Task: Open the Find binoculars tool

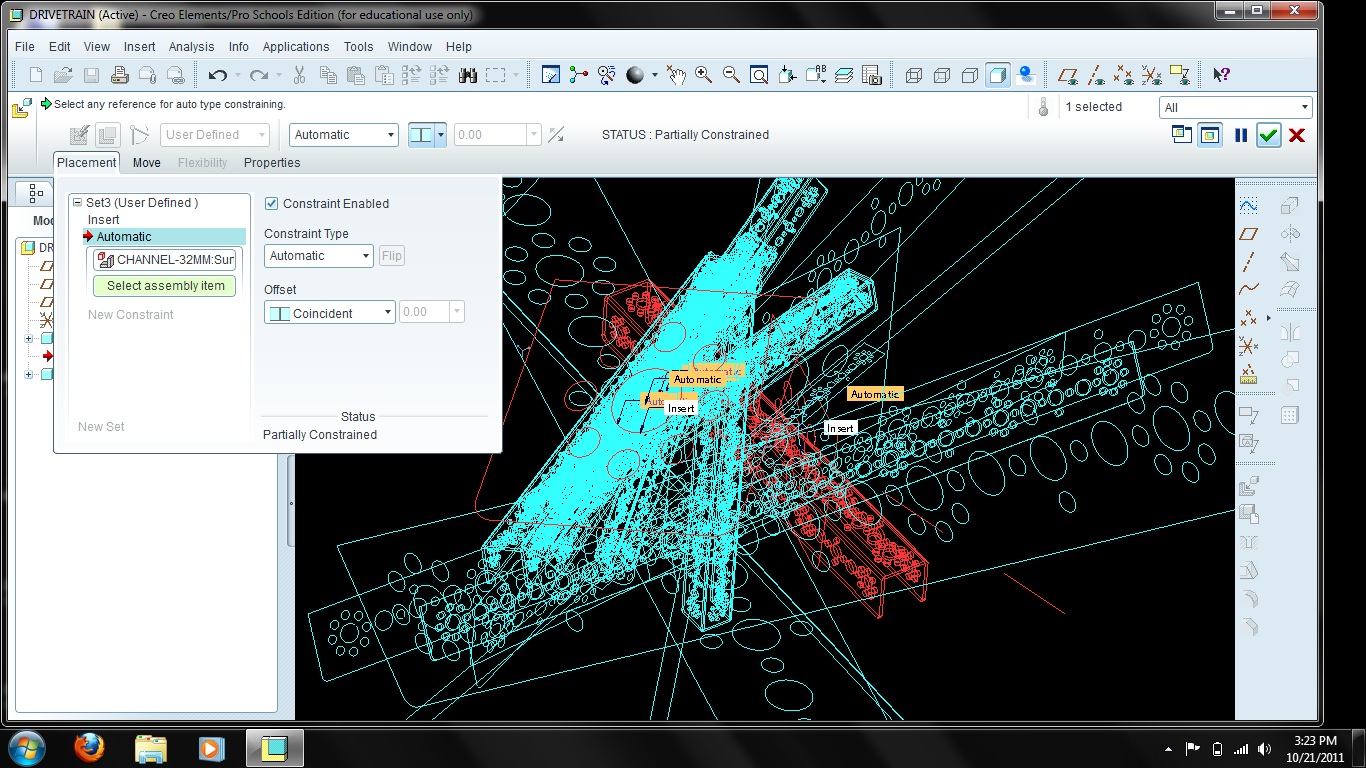Action: pyautogui.click(x=467, y=75)
